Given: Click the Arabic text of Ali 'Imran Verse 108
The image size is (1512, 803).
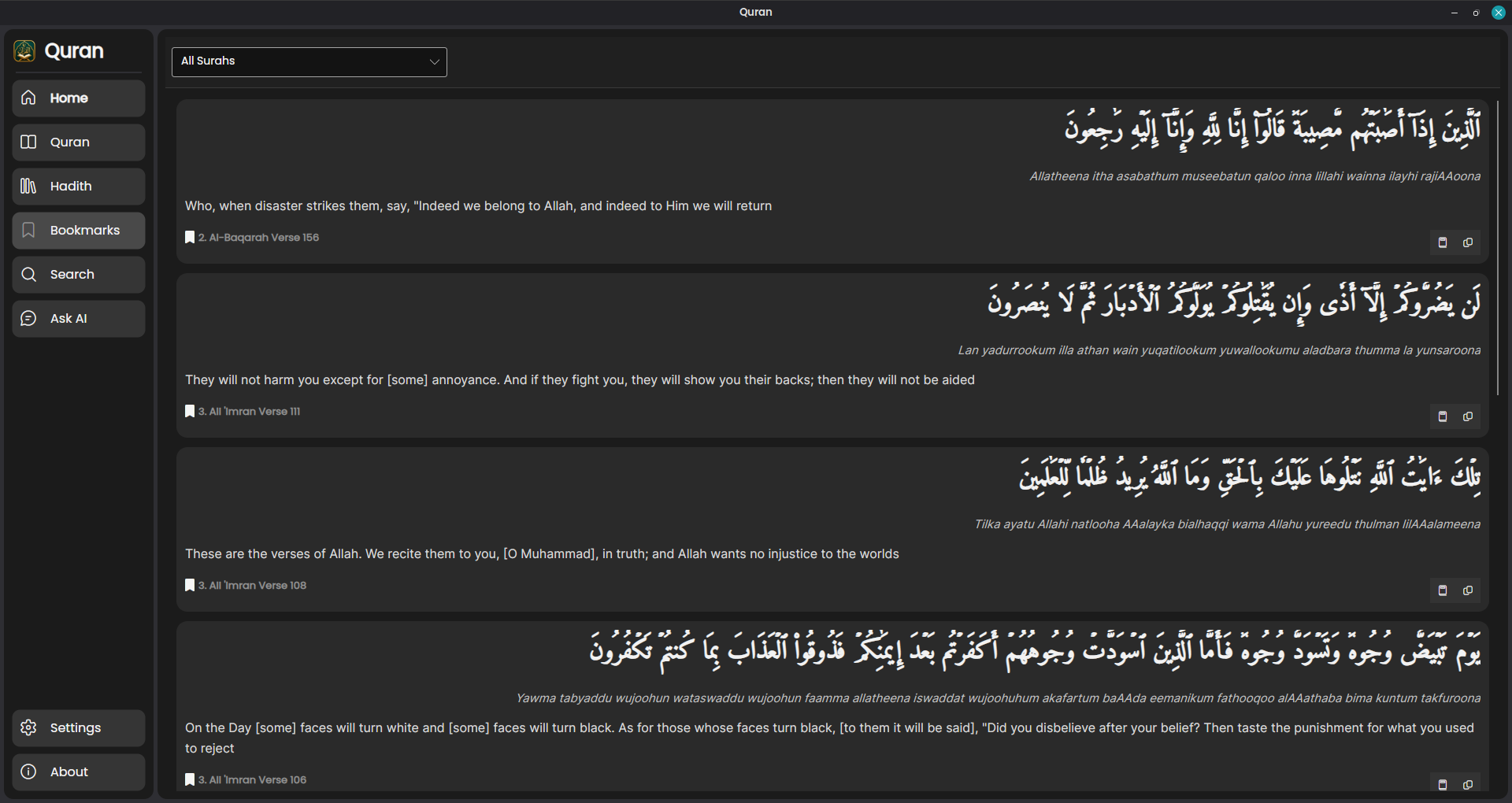Looking at the screenshot, I should point(1251,476).
